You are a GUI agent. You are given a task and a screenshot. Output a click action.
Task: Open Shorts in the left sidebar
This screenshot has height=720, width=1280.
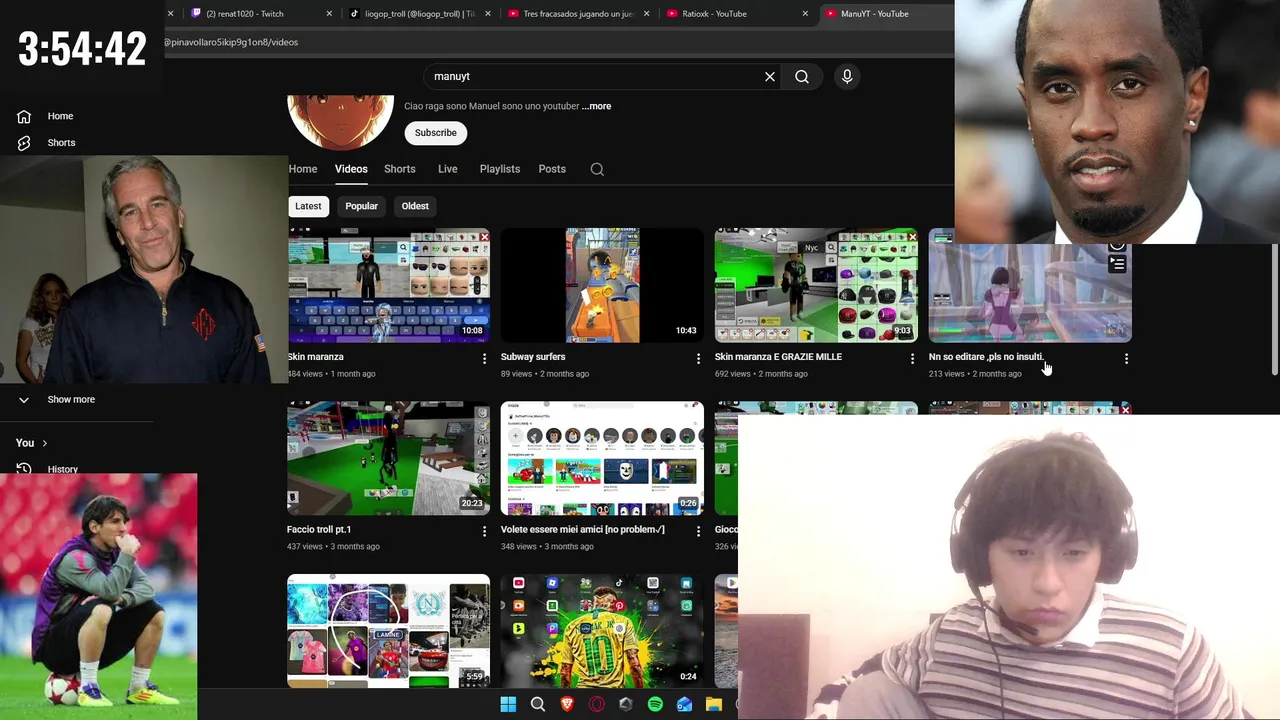(60, 143)
